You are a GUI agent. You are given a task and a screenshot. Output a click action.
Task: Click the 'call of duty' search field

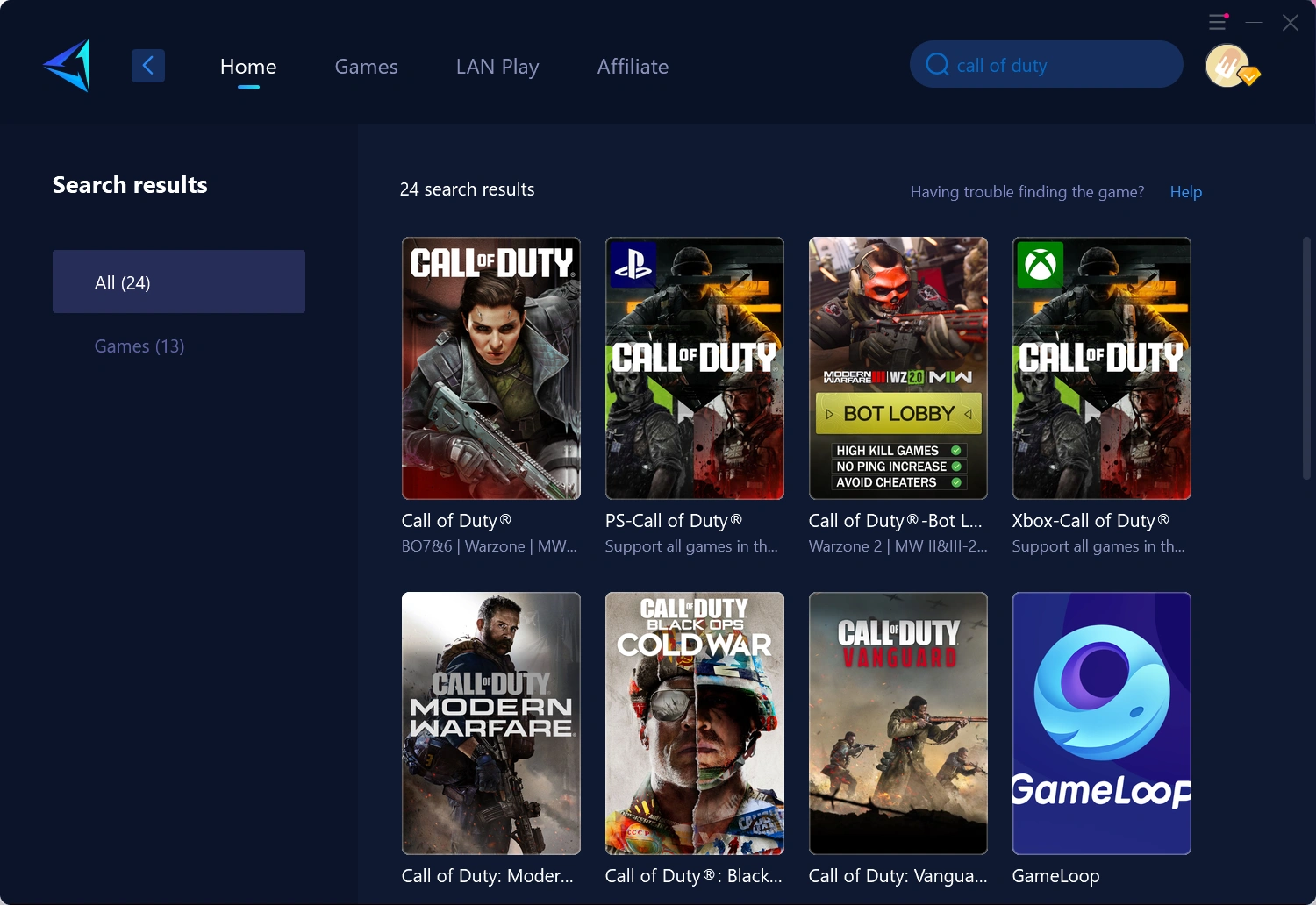point(1047,64)
